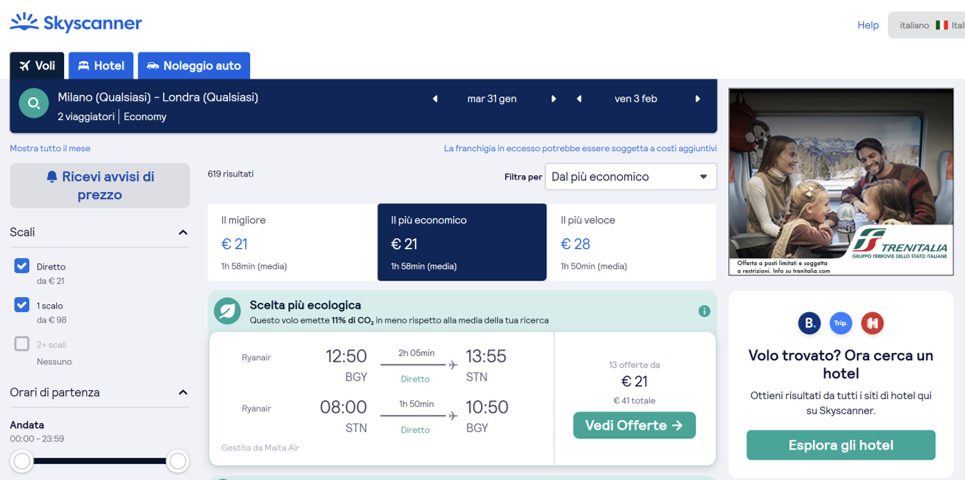
Task: Click the Booking.com 'B.' icon
Action: pyautogui.click(x=809, y=323)
